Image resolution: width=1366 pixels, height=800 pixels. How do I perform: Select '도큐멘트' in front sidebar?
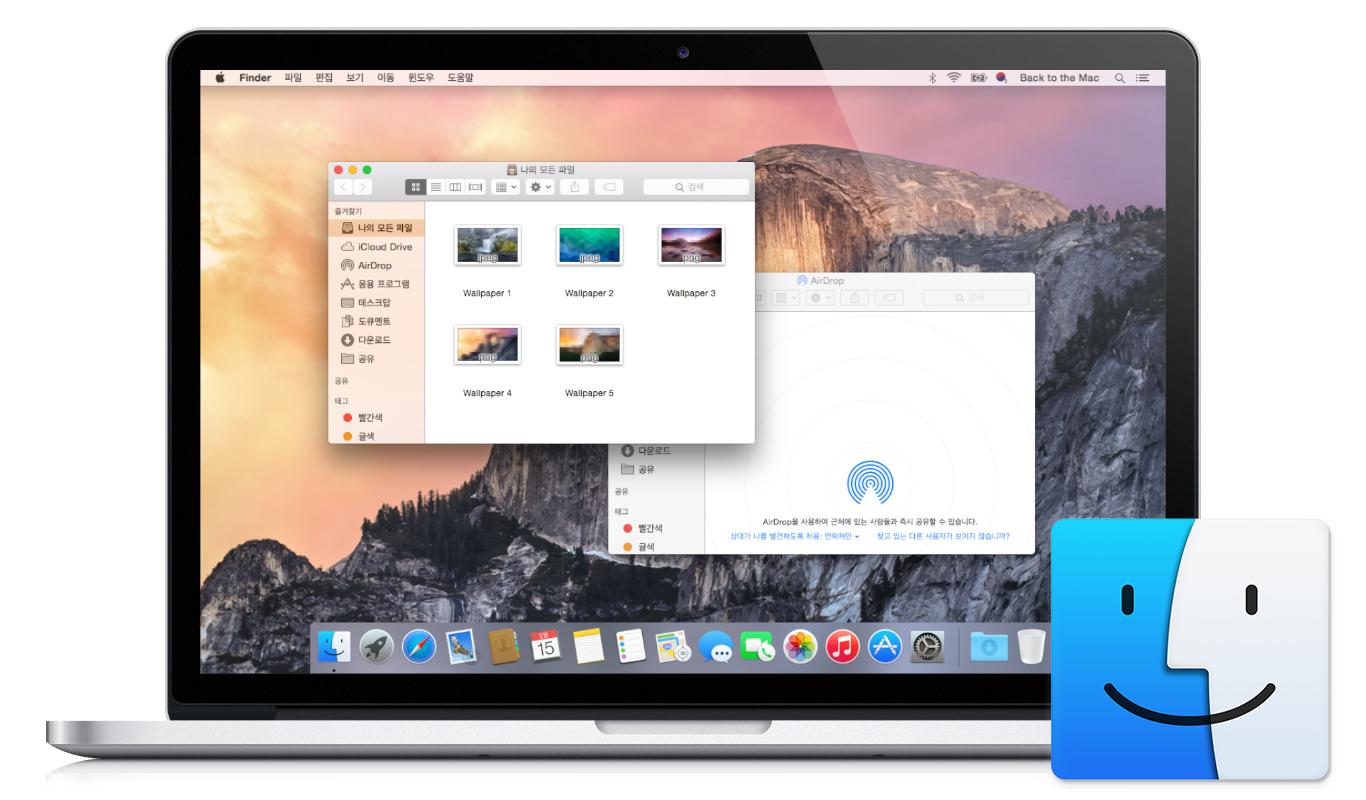(x=377, y=322)
